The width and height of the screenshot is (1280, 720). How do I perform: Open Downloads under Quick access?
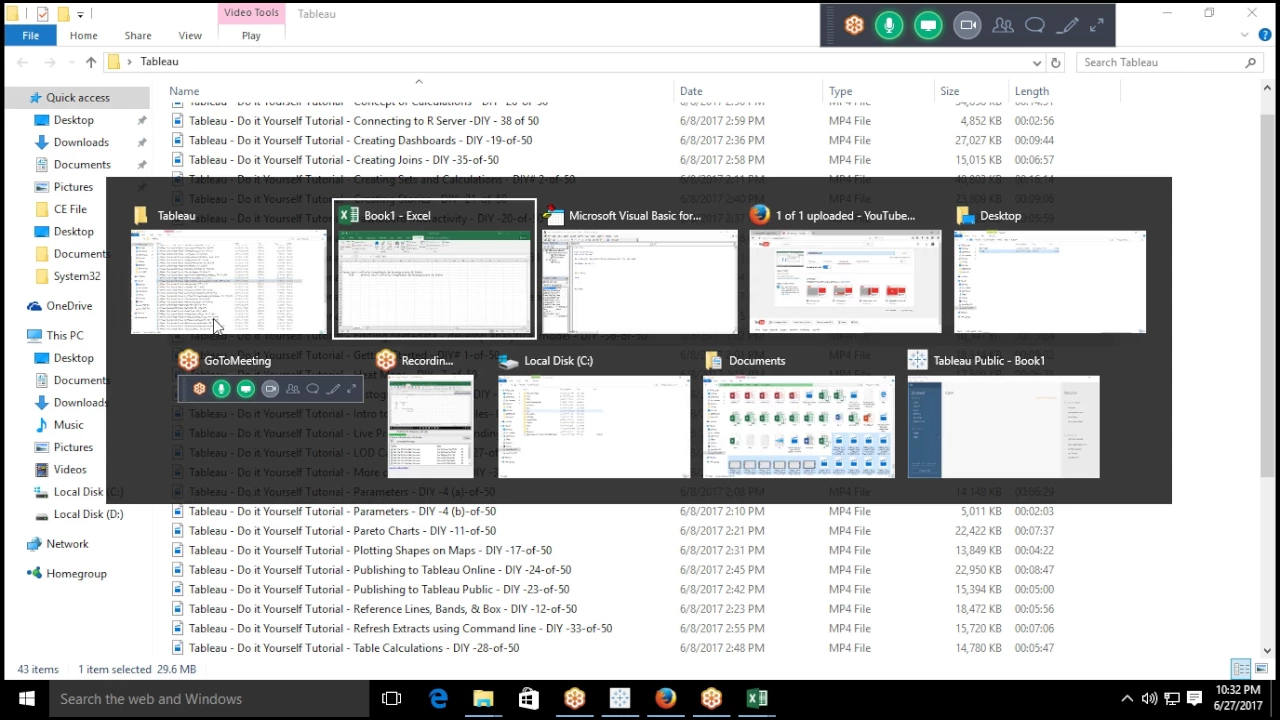click(x=81, y=142)
